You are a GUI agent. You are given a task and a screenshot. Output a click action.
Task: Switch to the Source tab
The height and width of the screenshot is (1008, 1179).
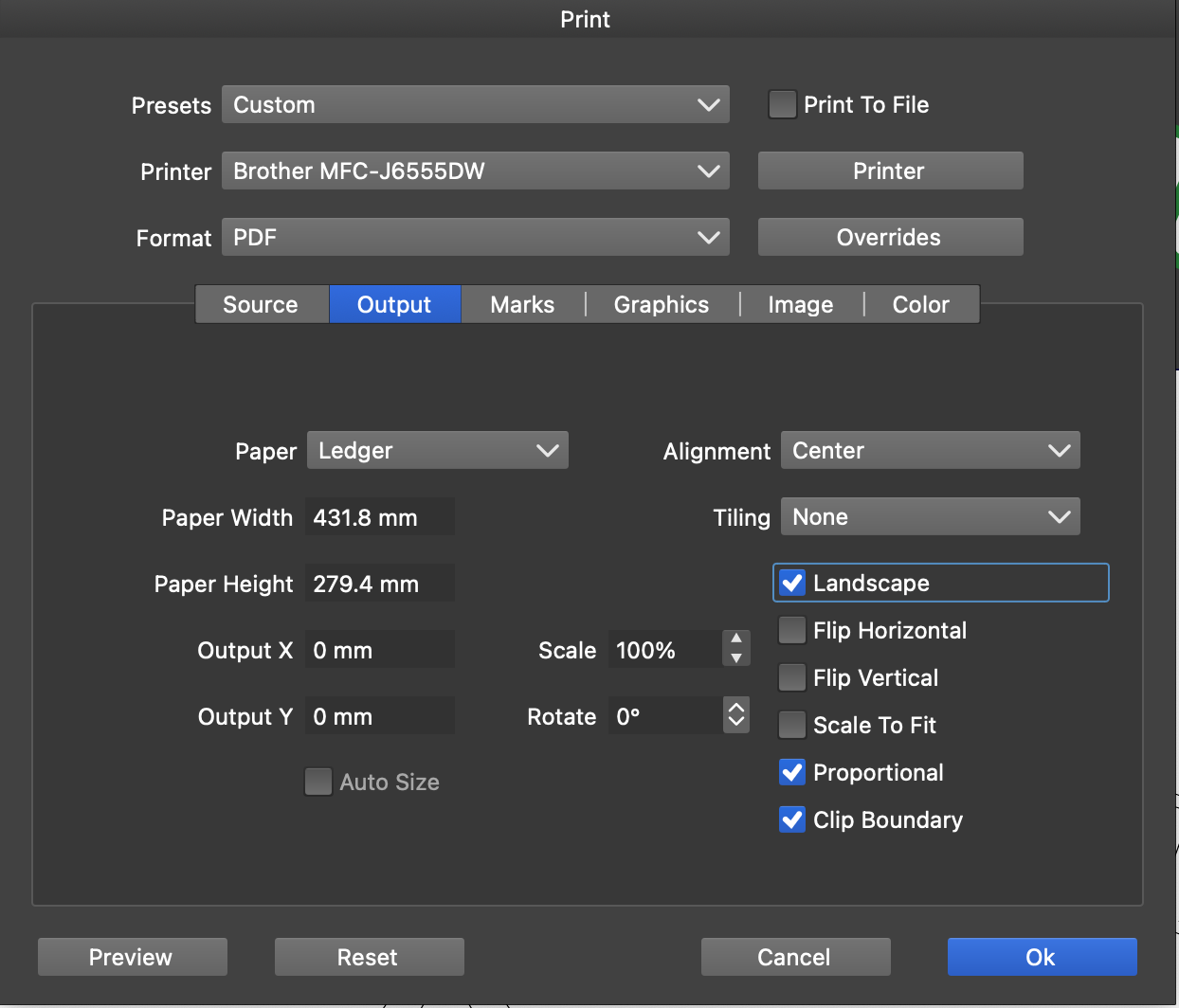261,305
